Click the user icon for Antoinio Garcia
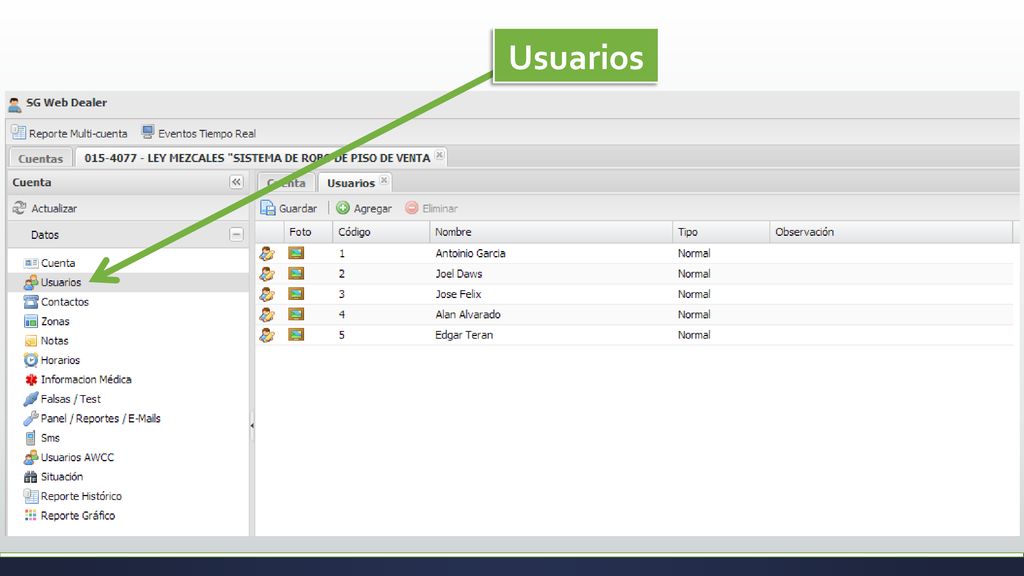Image resolution: width=1024 pixels, height=576 pixels. (x=266, y=253)
